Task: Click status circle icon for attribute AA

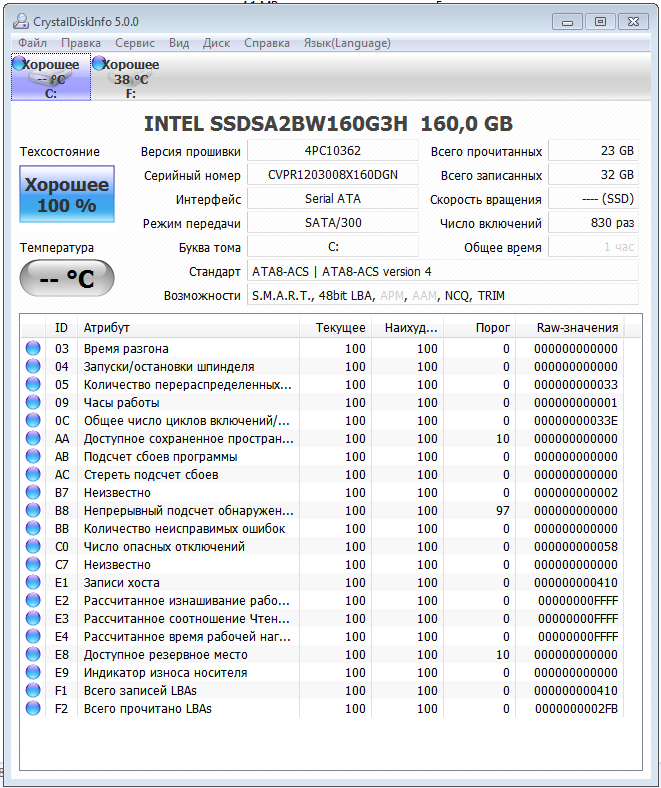Action: click(x=33, y=439)
